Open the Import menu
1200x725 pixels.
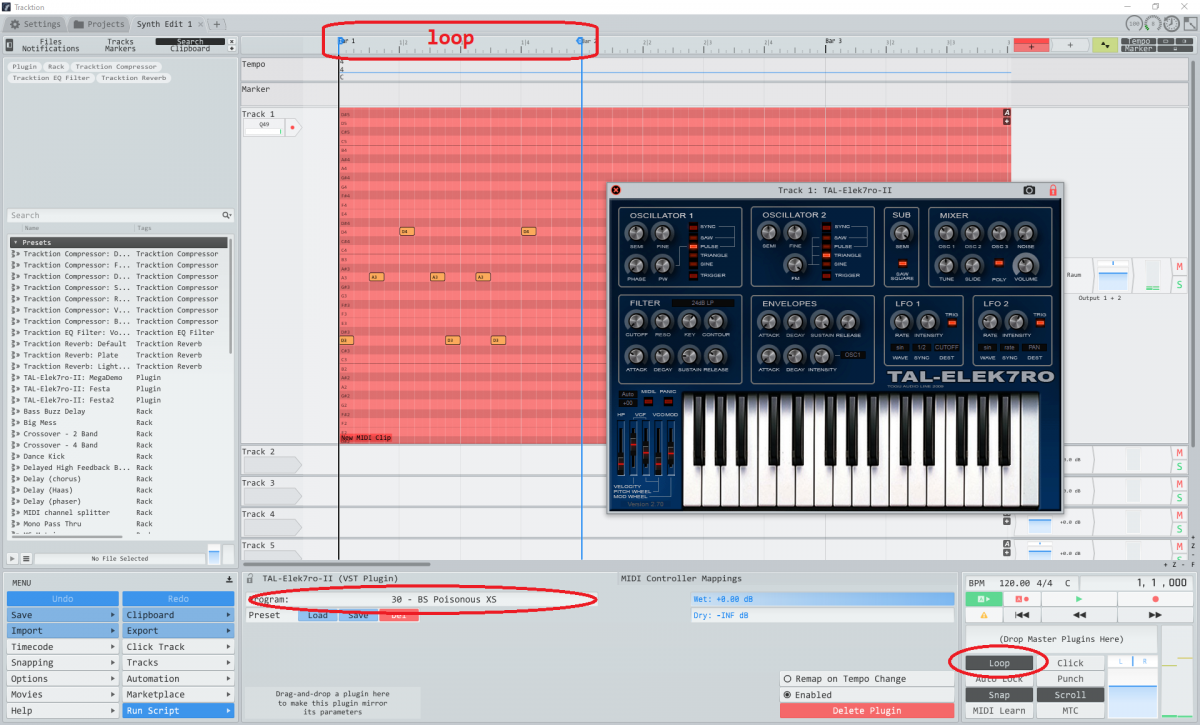[63, 631]
